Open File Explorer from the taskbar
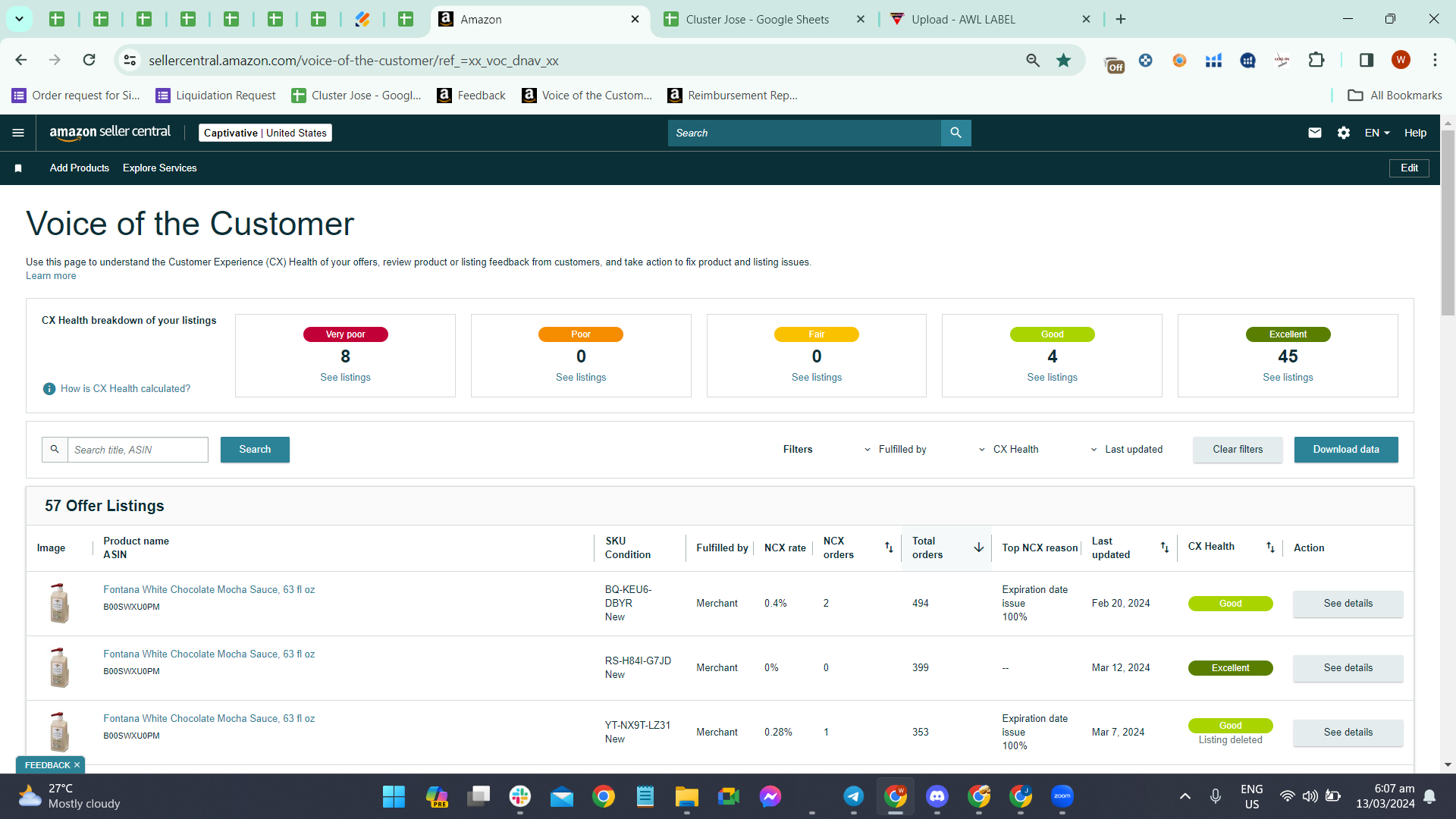Viewport: 1456px width, 819px height. click(x=687, y=796)
